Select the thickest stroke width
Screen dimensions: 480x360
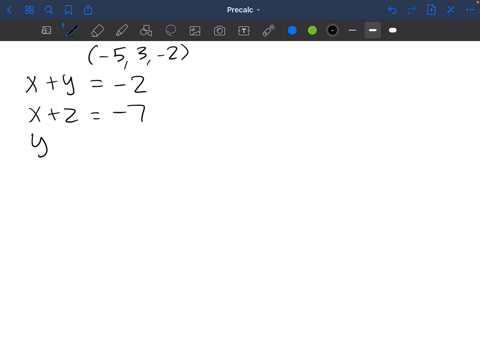(393, 30)
